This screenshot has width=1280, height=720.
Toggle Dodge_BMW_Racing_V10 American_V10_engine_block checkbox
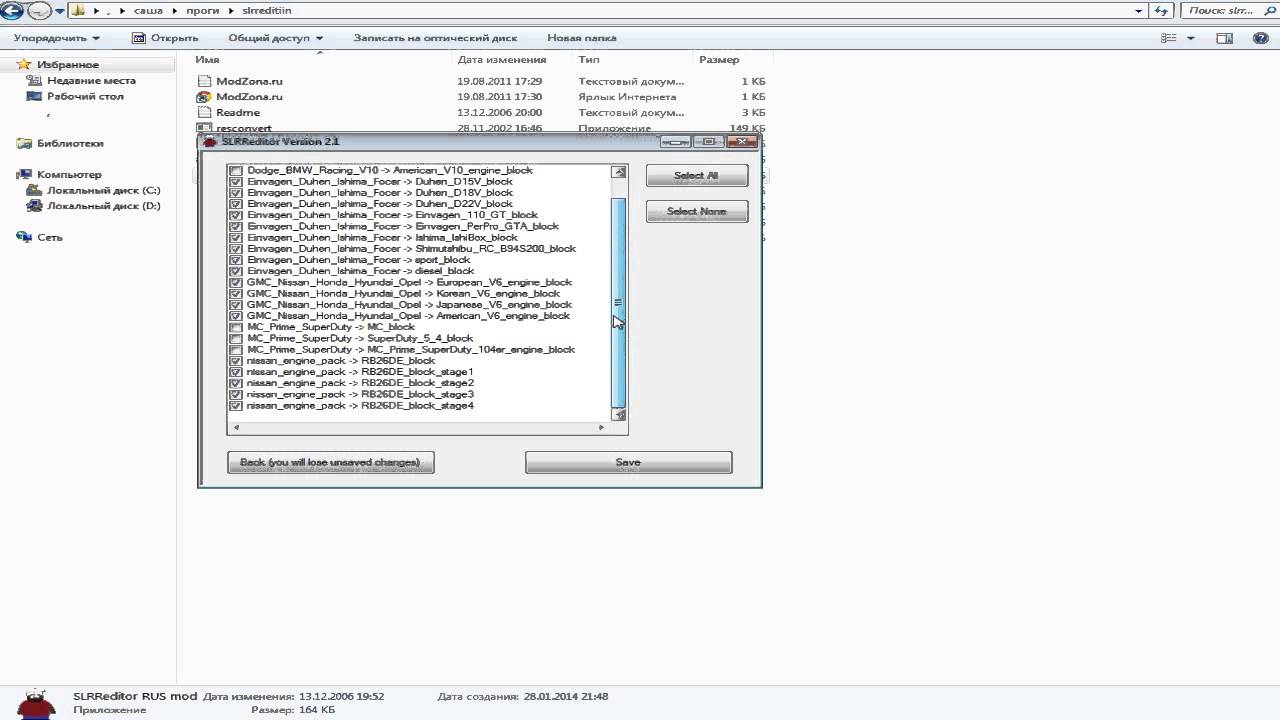[236, 171]
